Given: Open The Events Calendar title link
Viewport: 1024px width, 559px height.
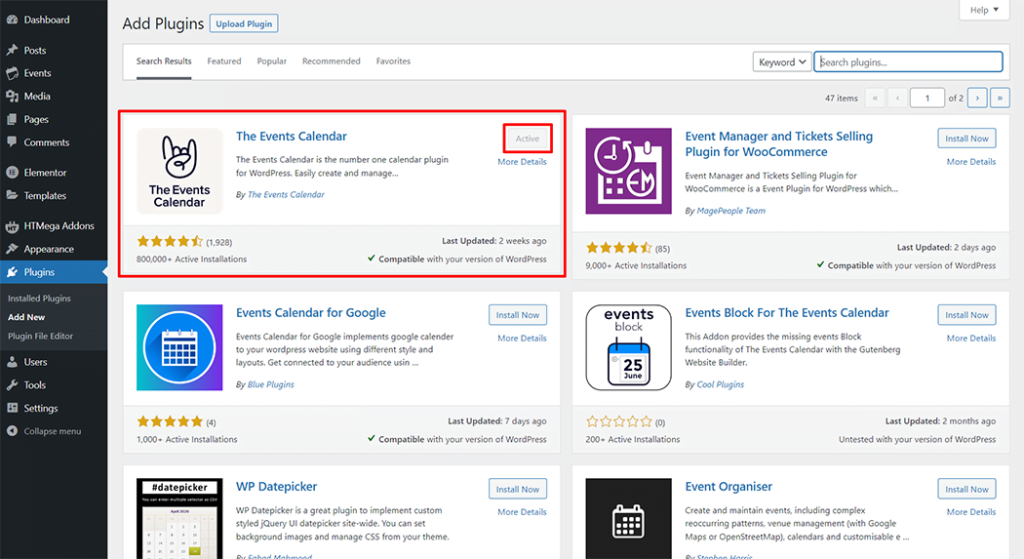Looking at the screenshot, I should (291, 136).
